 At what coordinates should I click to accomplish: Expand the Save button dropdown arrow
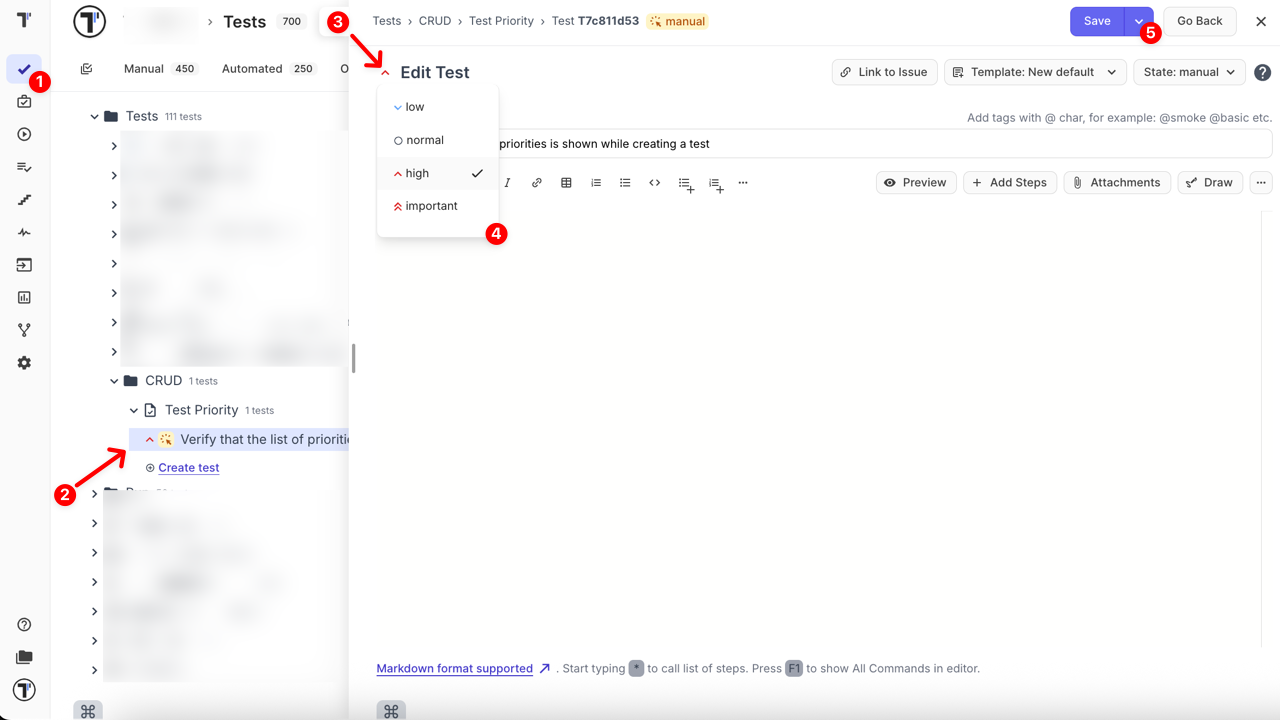coord(1138,21)
